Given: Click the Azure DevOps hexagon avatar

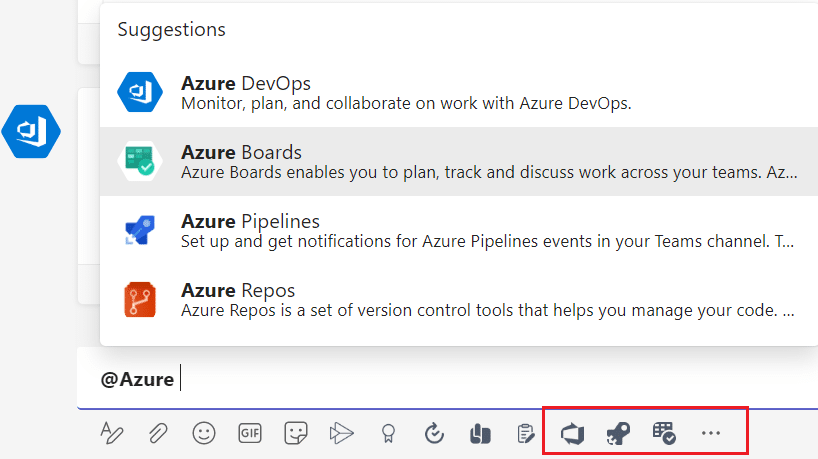Looking at the screenshot, I should (x=31, y=131).
